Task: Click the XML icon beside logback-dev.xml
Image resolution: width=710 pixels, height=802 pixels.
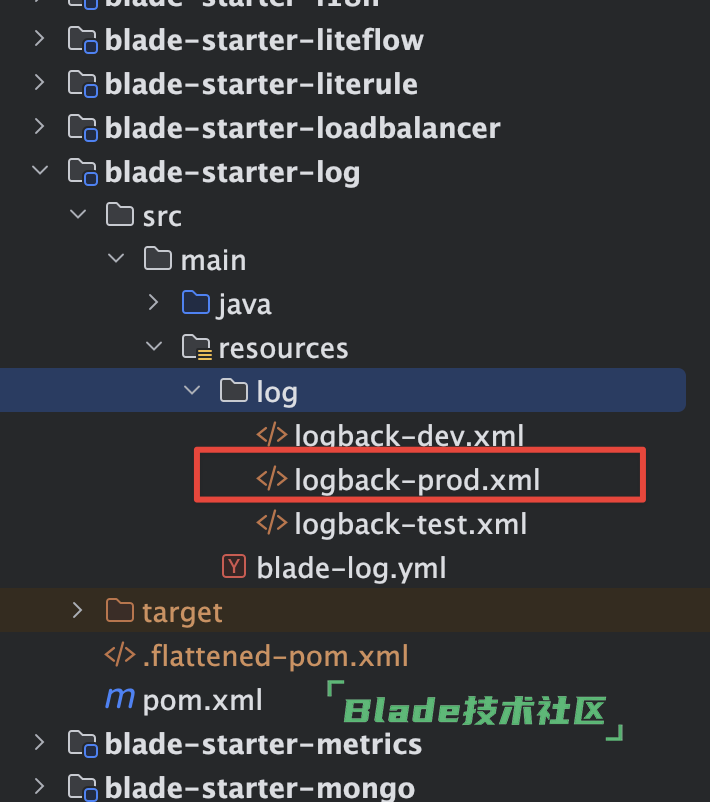Action: tap(271, 436)
